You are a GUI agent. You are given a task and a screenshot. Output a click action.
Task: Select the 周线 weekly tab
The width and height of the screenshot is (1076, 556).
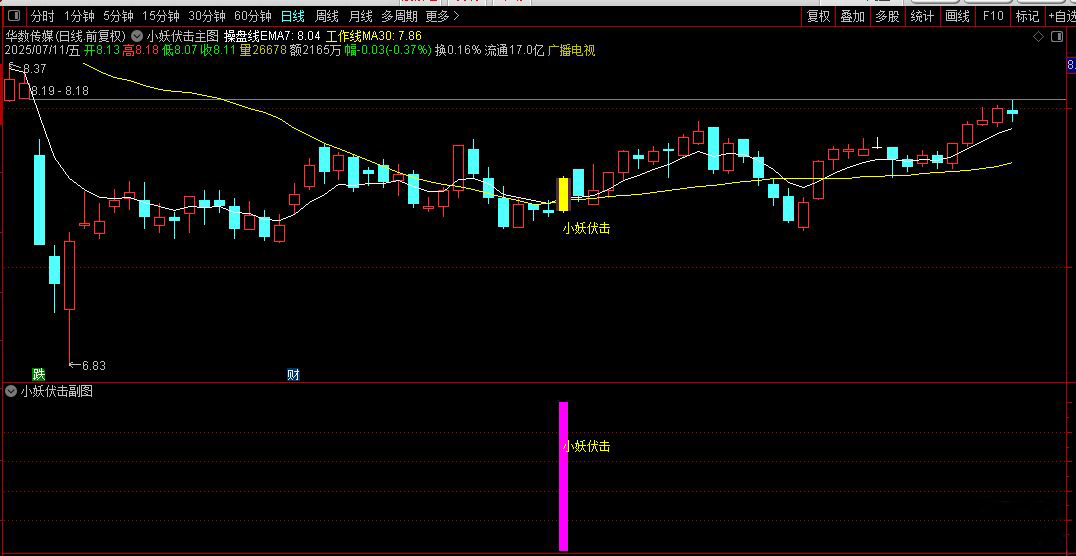pos(327,16)
